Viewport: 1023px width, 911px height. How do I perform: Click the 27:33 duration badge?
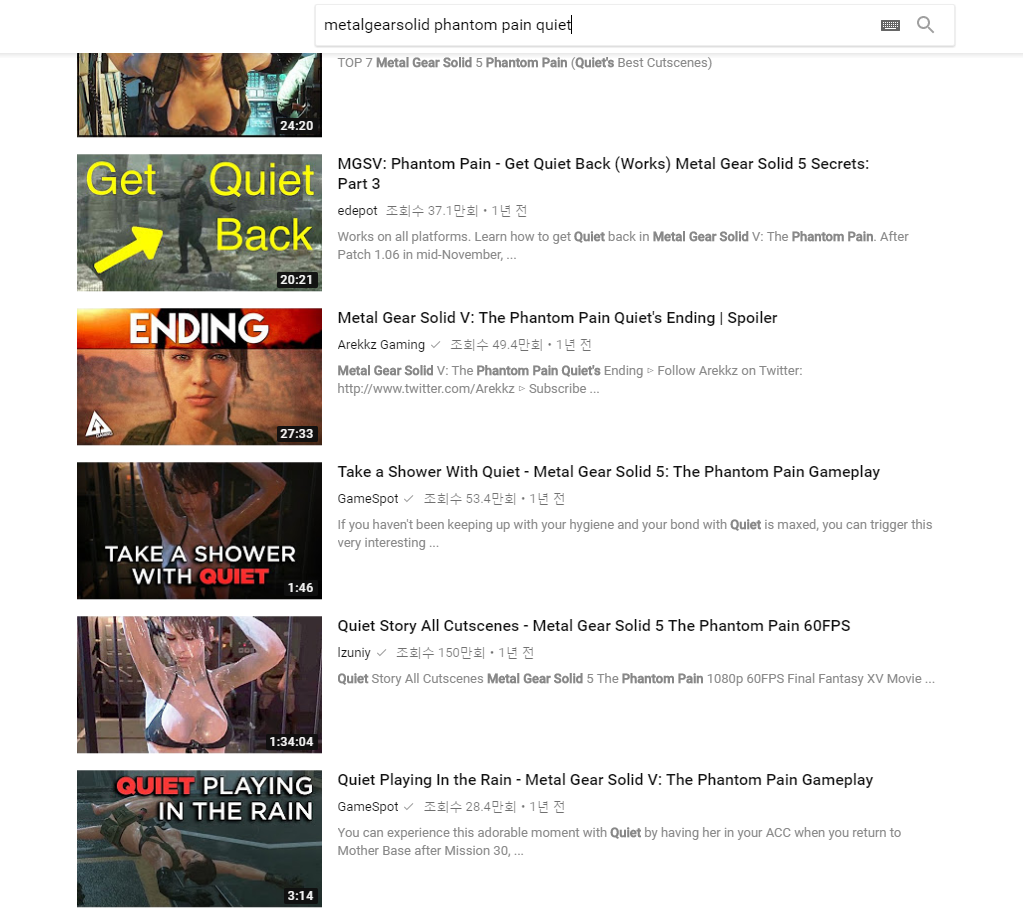[x=297, y=434]
